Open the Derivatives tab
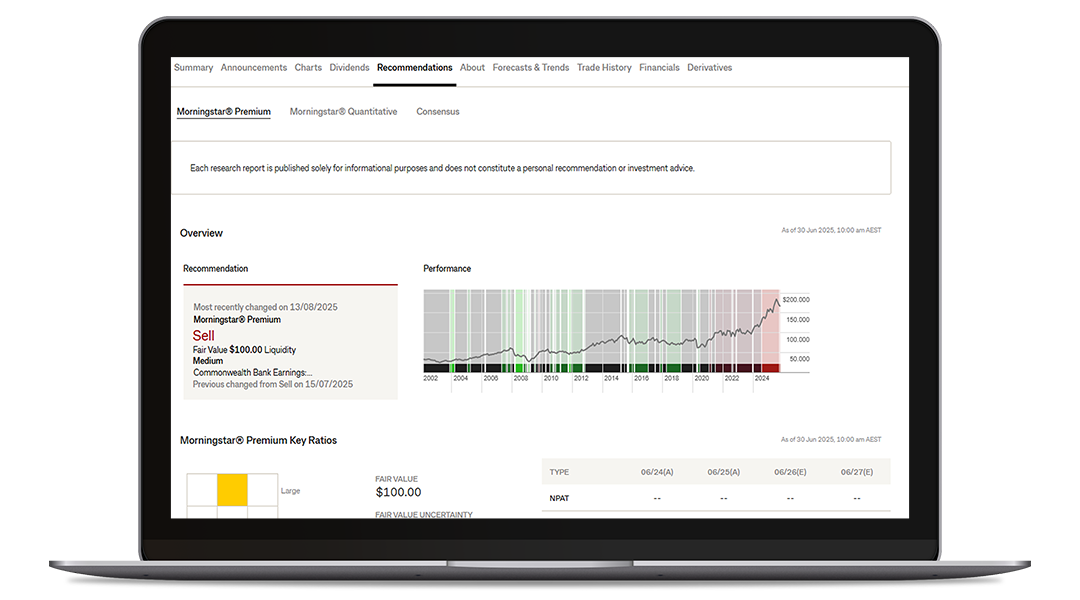This screenshot has height=600, width=1080. [x=709, y=68]
